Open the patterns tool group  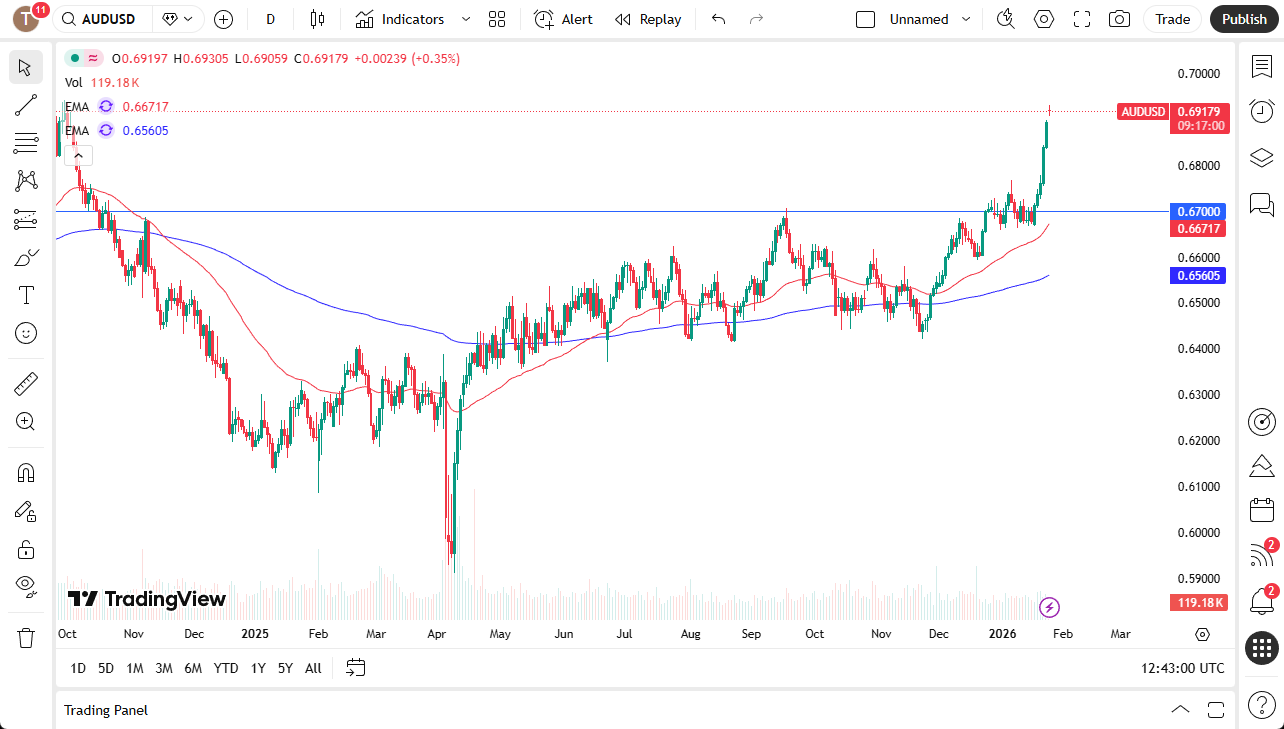(x=25, y=181)
